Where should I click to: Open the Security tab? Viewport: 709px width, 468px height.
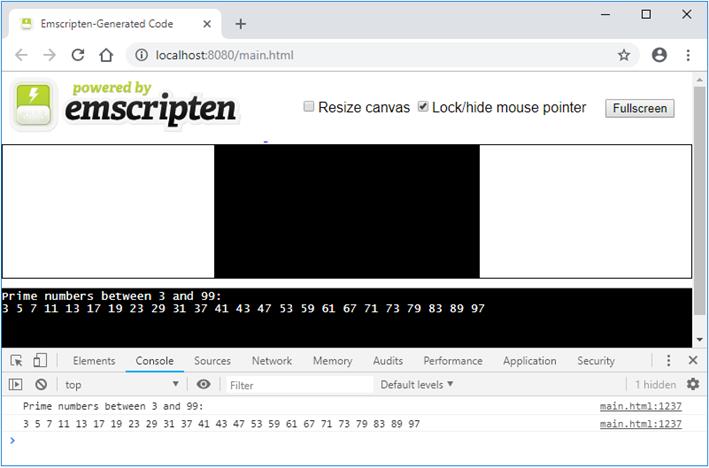596,361
